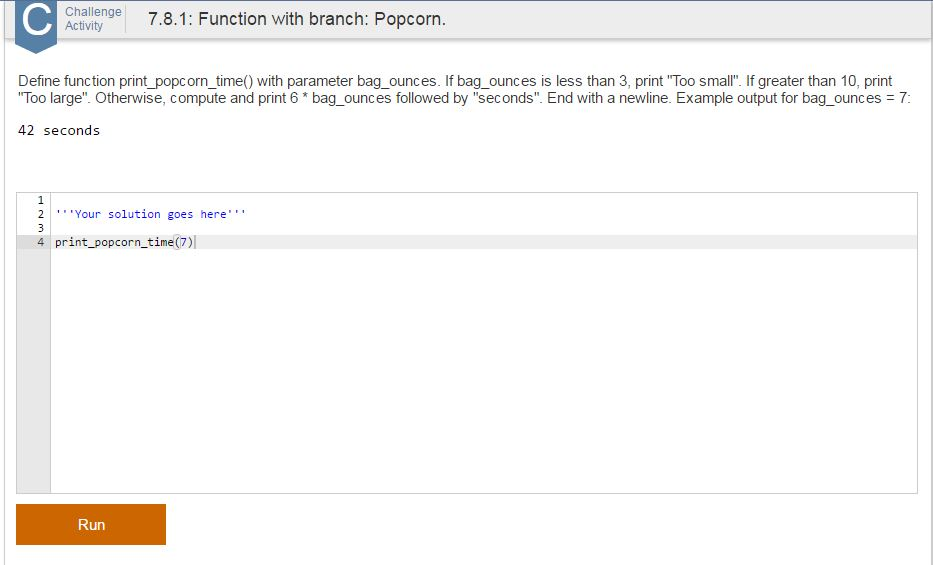Click code line 1 in editor
Screen dimensions: 933x565
pyautogui.click(x=484, y=200)
